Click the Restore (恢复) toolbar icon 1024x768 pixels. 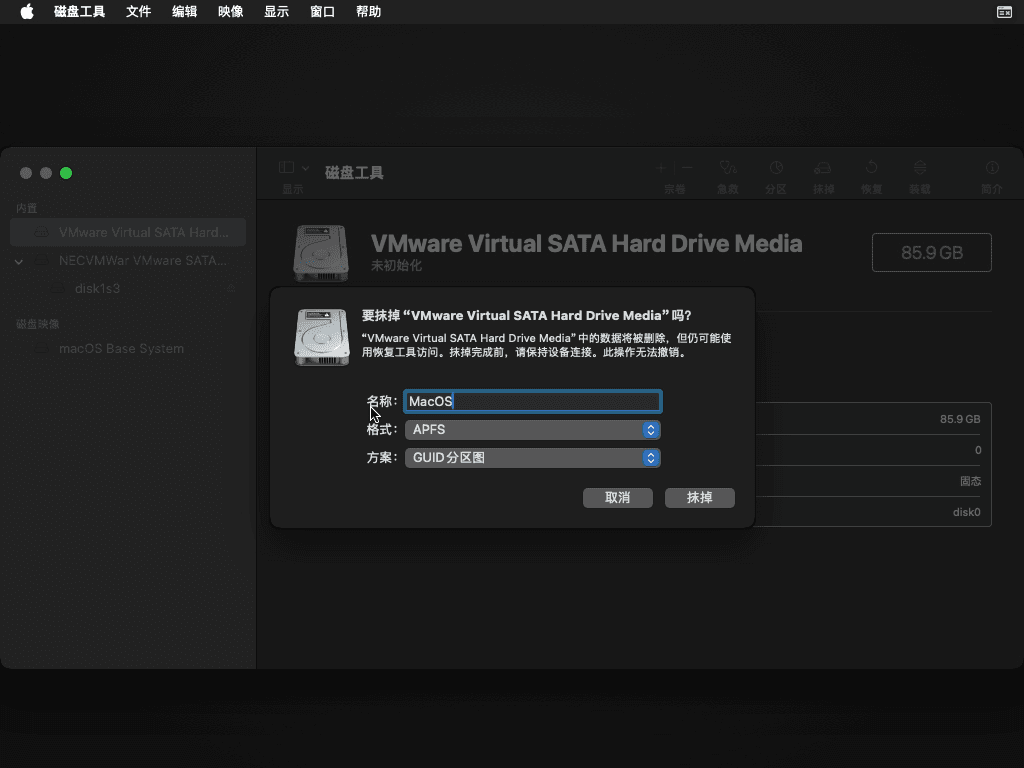coord(872,169)
